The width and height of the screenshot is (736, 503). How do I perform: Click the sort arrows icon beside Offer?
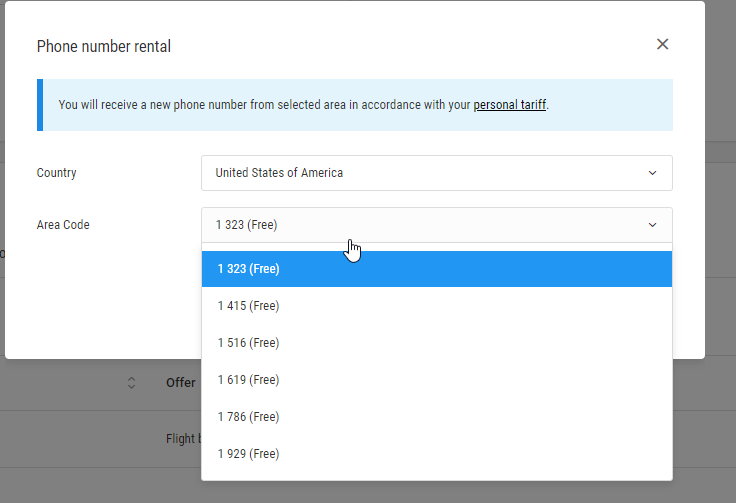pos(131,383)
